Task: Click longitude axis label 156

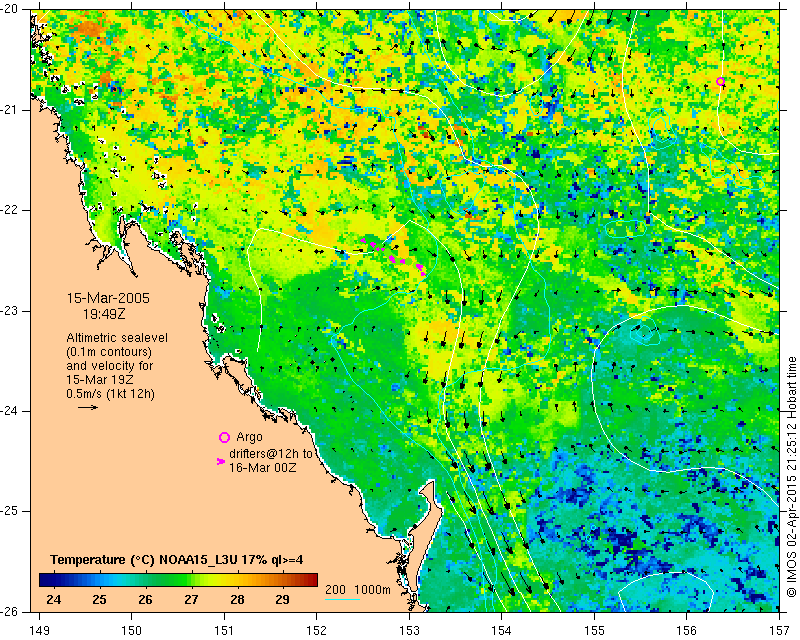Action: 687,631
